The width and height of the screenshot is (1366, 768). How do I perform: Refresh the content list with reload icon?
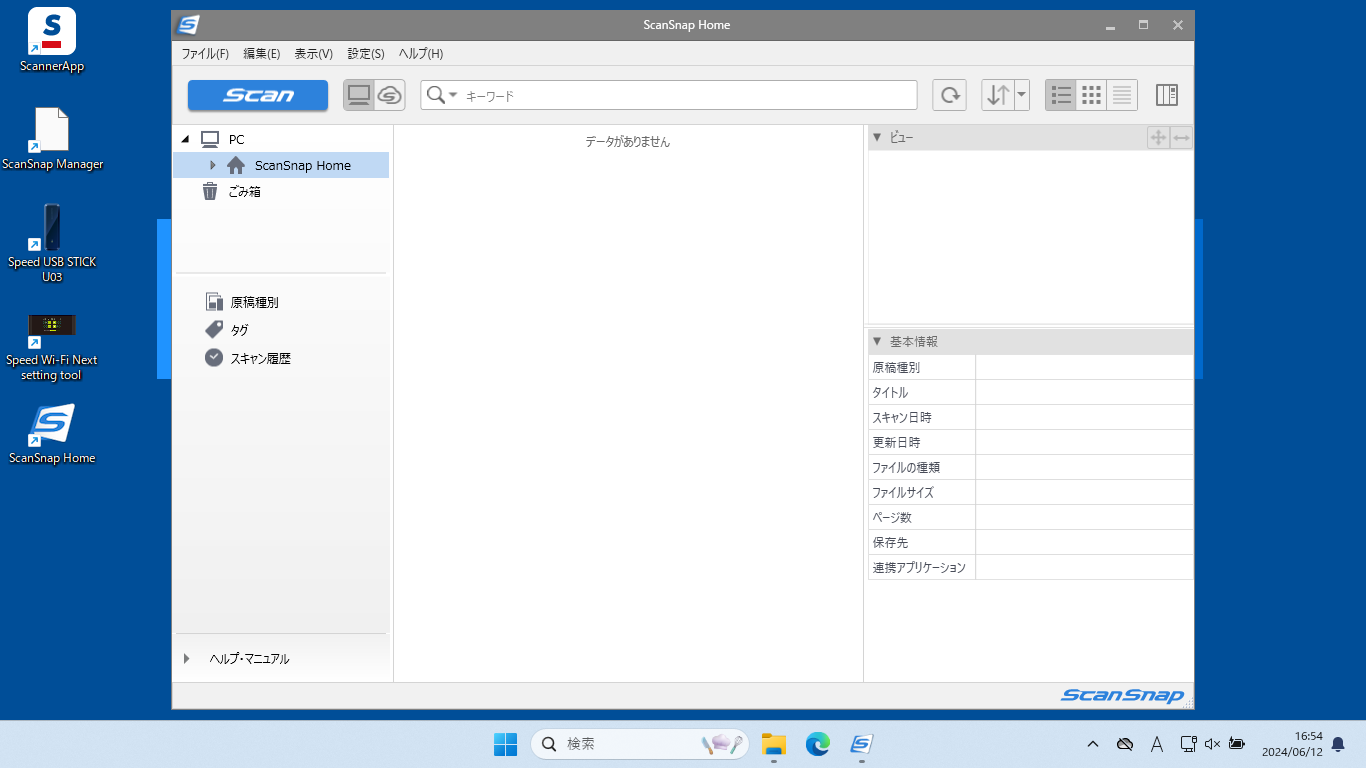pos(950,95)
